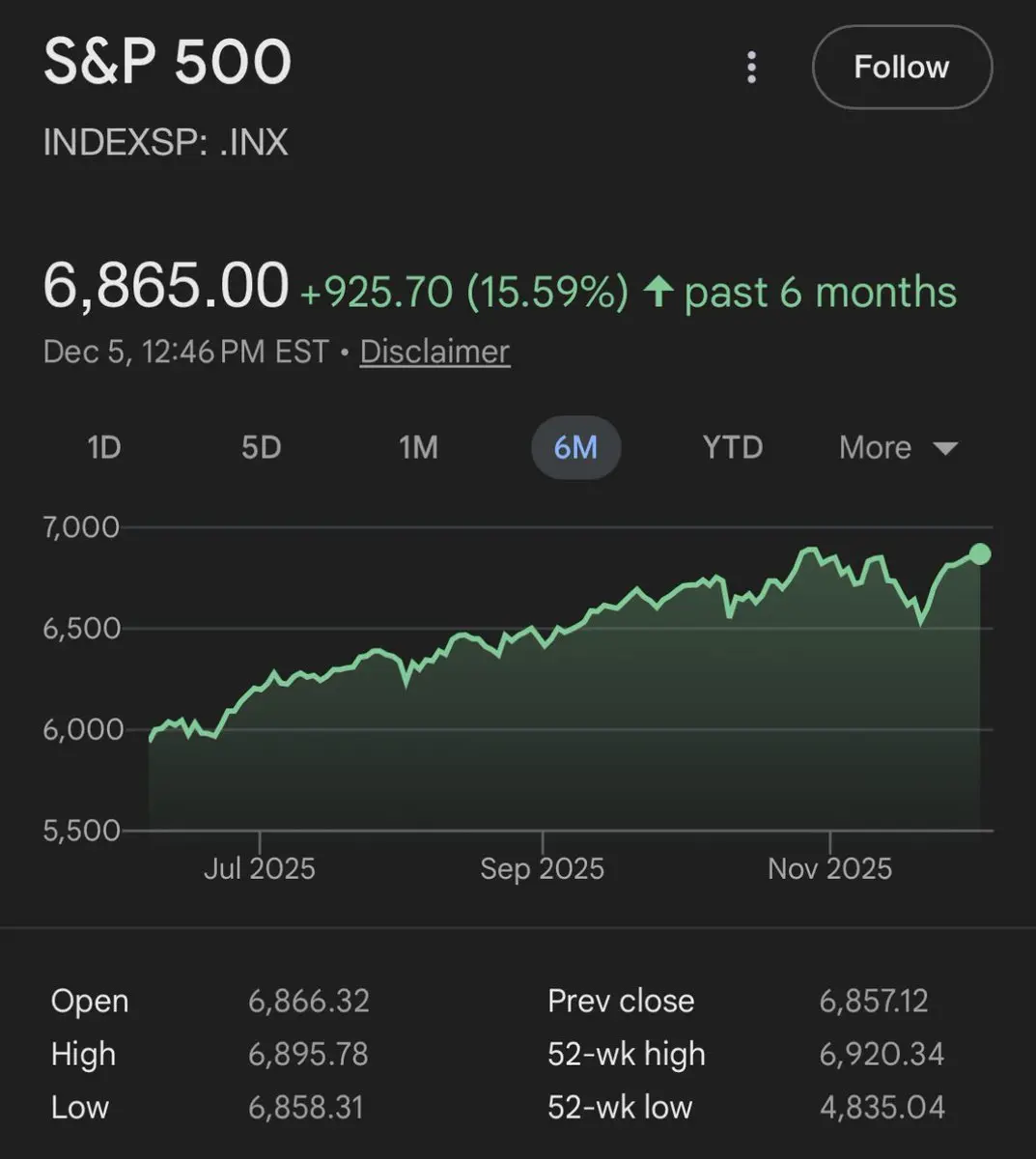Click the Prev close value 6,857.12
Image resolution: width=1036 pixels, height=1159 pixels.
pos(874,1001)
